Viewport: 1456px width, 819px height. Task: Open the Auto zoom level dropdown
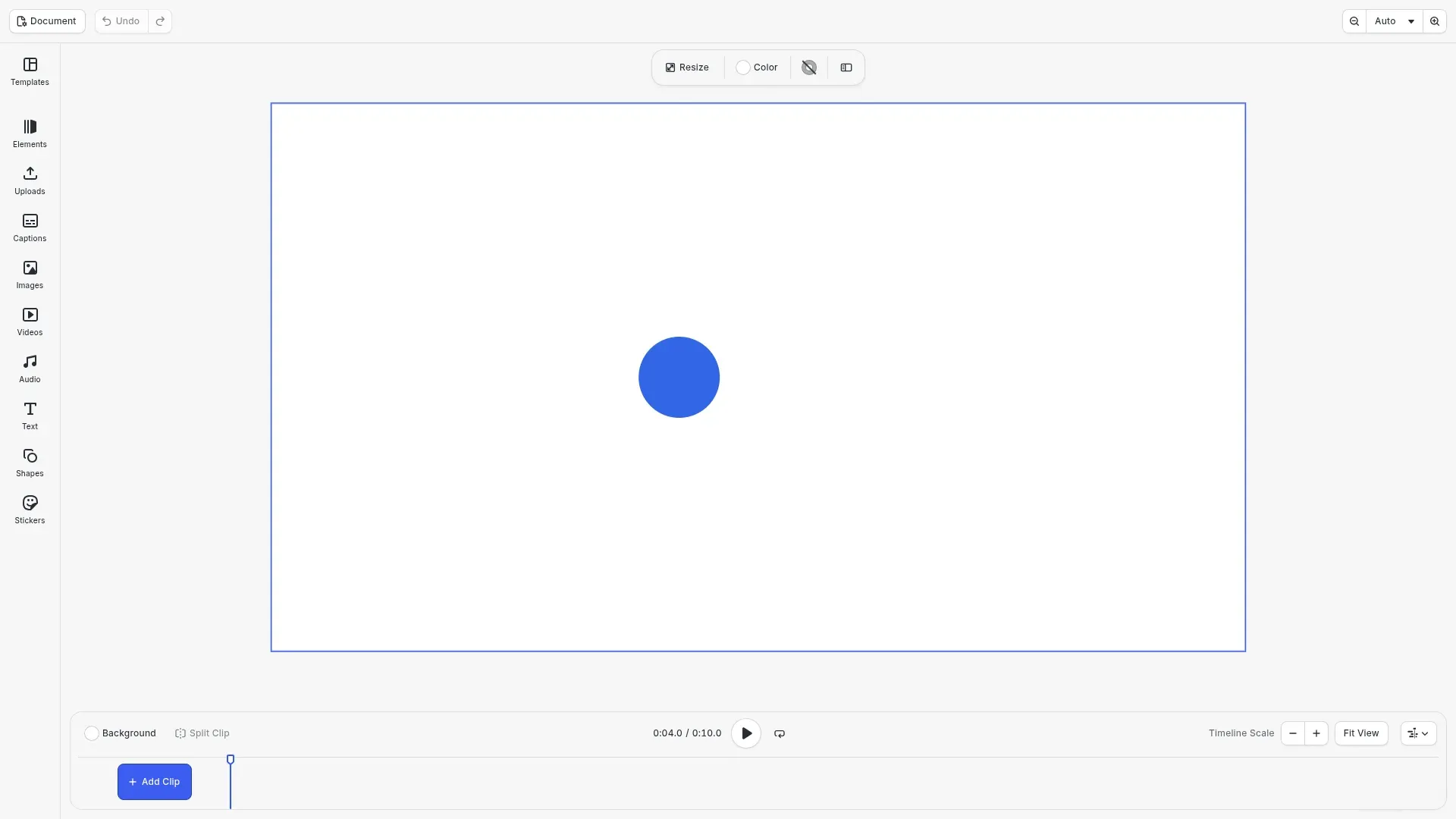pos(1395,21)
